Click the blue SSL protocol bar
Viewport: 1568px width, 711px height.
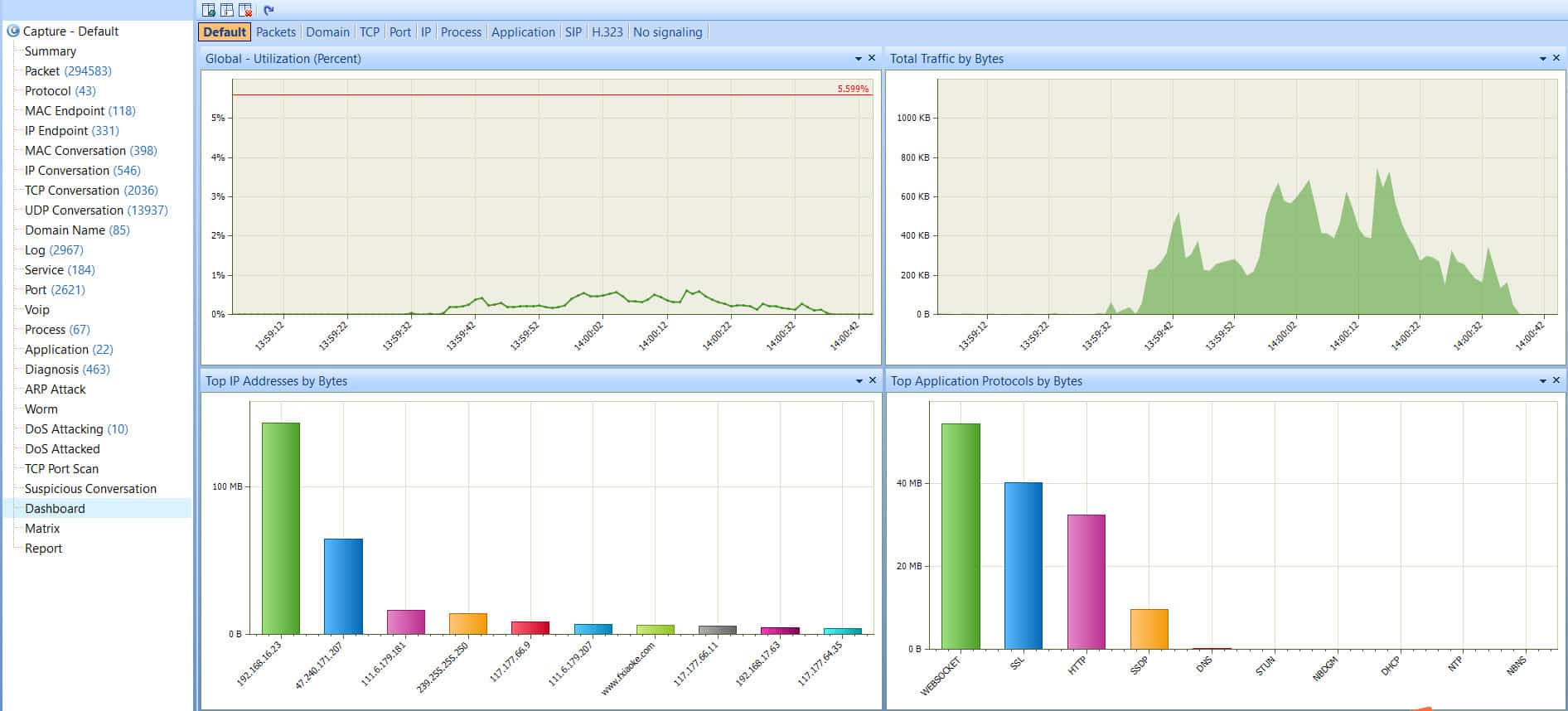(1024, 566)
